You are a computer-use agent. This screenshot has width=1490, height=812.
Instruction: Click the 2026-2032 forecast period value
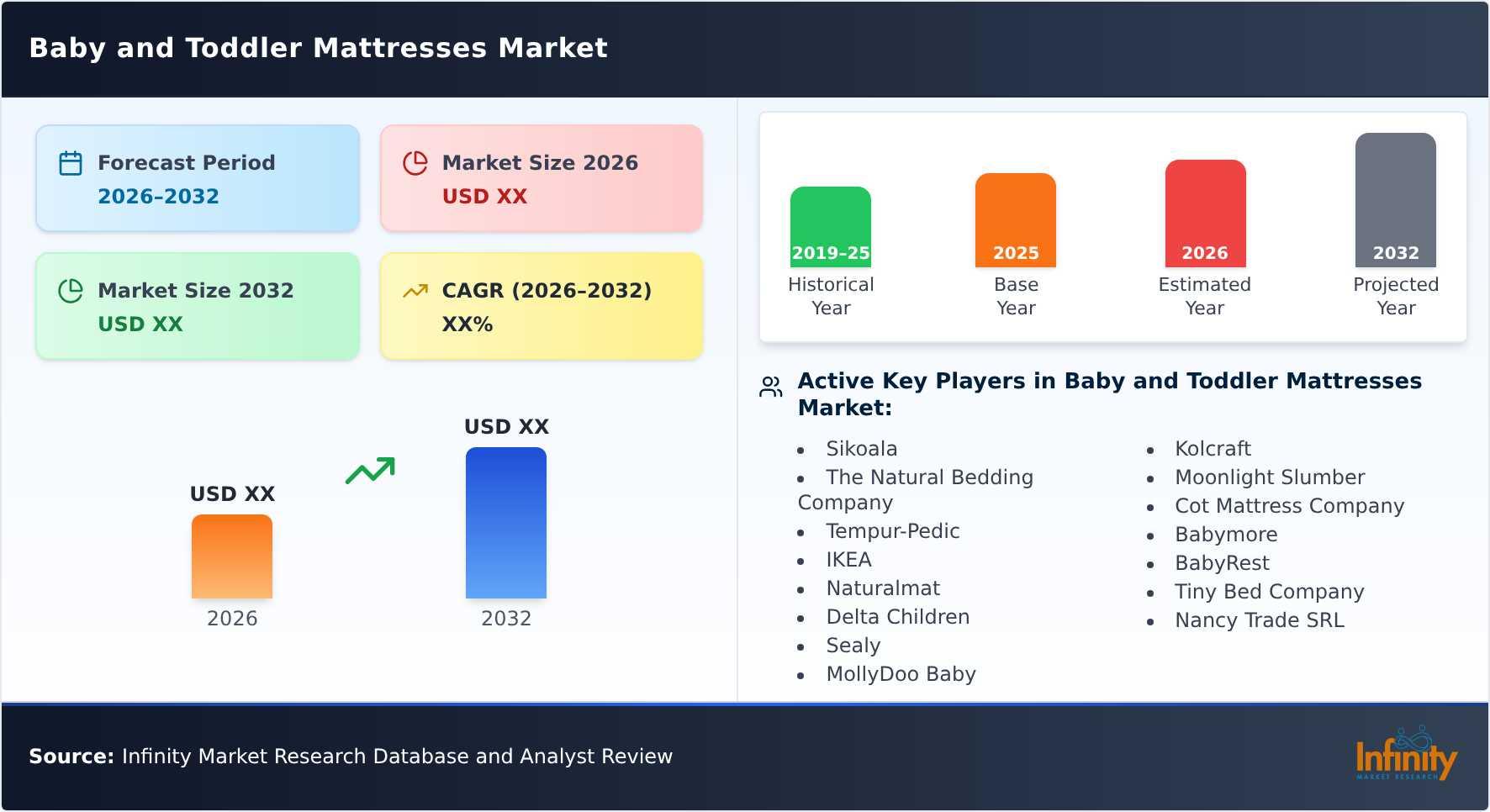click(x=158, y=197)
